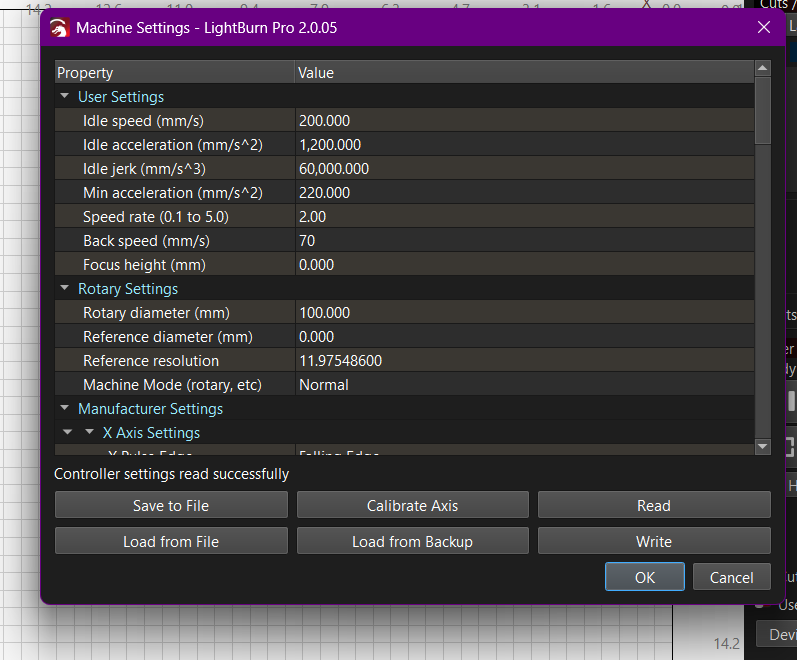Click the Rotary diameter value cell
The image size is (797, 660).
pyautogui.click(x=523, y=313)
